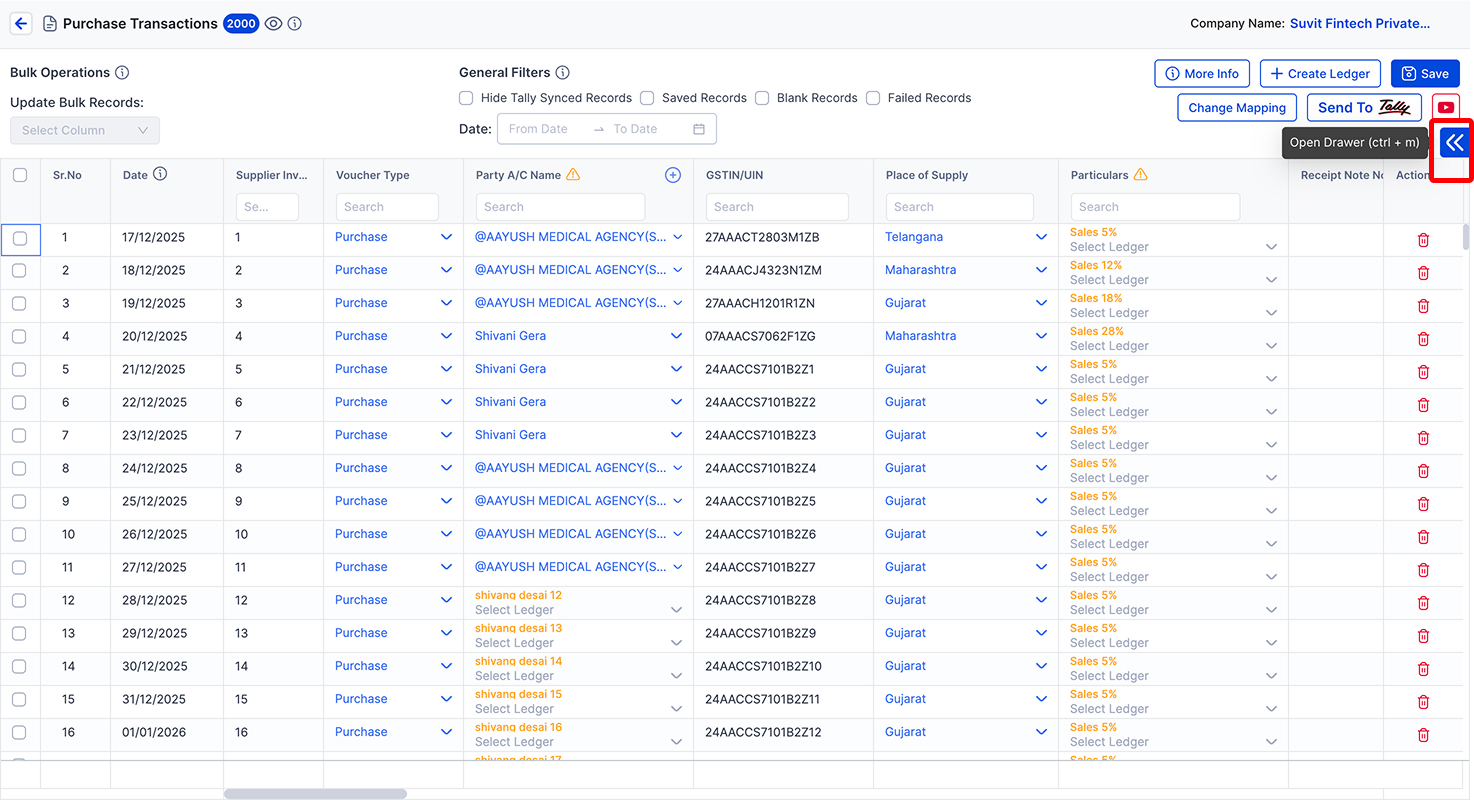The width and height of the screenshot is (1474, 800).
Task: Go back using the arrow icon
Action: pos(21,23)
